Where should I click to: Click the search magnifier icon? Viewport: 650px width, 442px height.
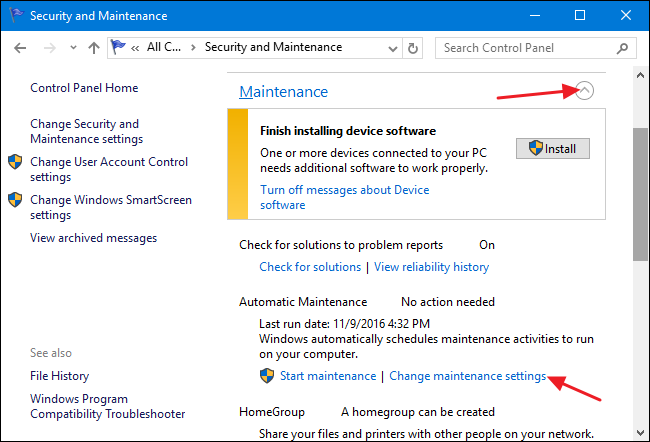coord(622,49)
